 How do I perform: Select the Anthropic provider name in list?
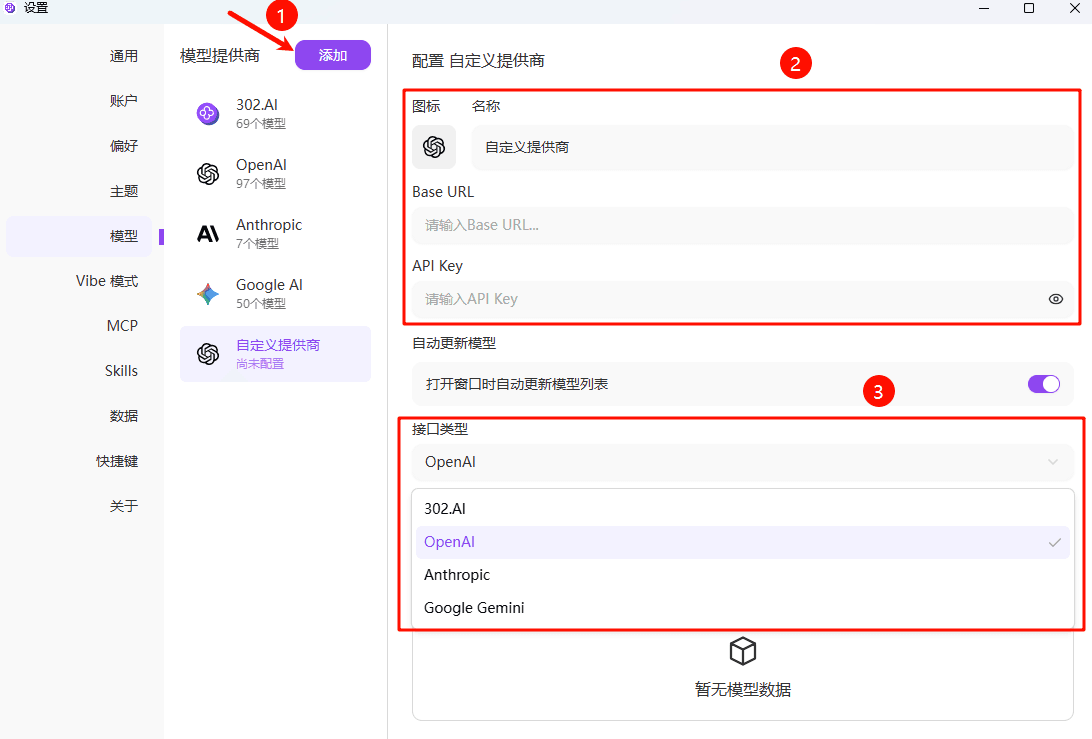(269, 224)
